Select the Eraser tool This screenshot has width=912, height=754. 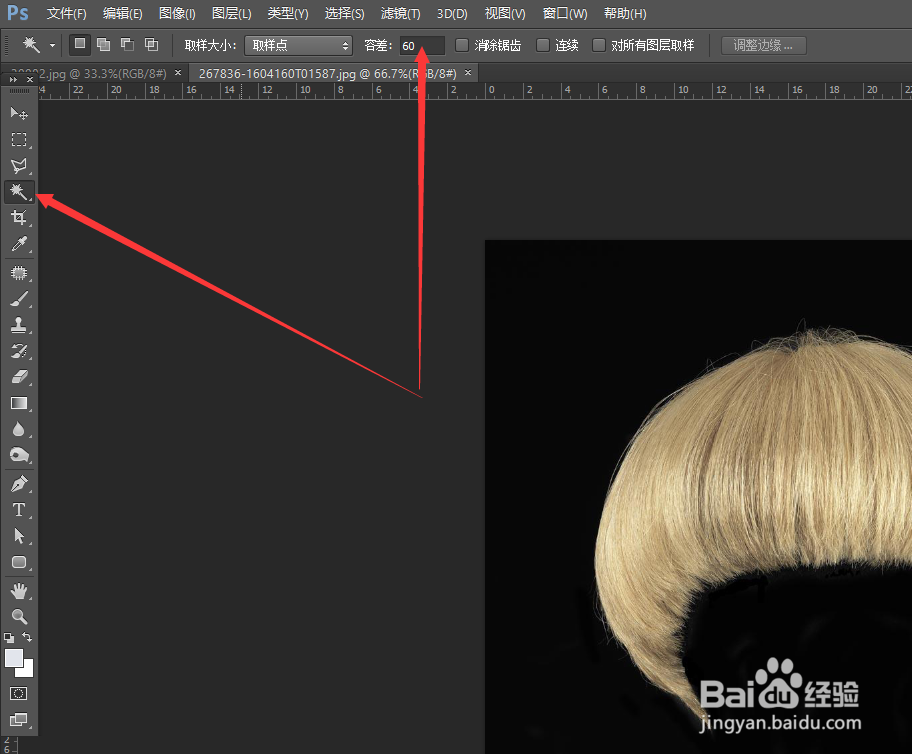[19, 377]
